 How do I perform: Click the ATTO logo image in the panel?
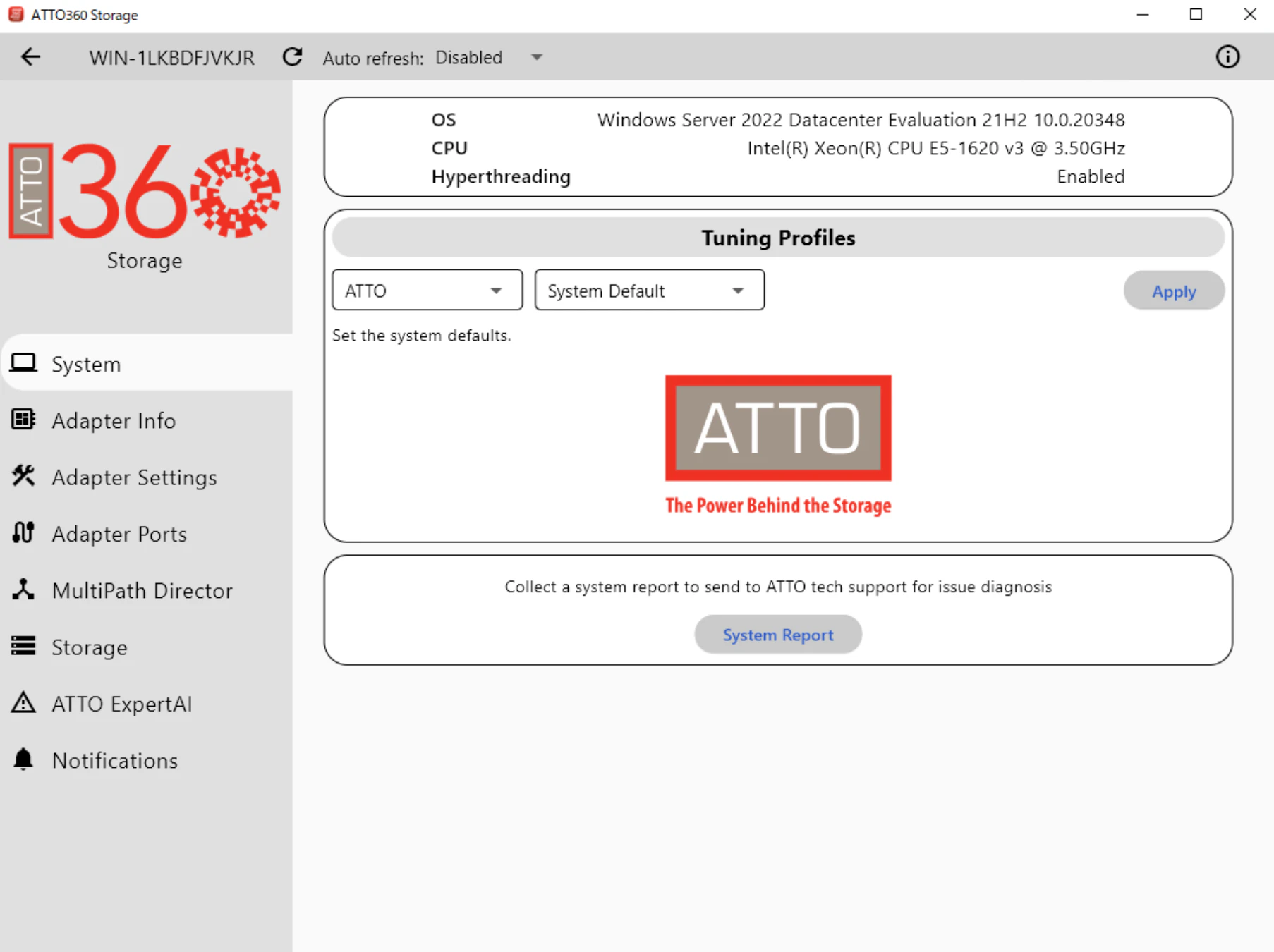778,428
